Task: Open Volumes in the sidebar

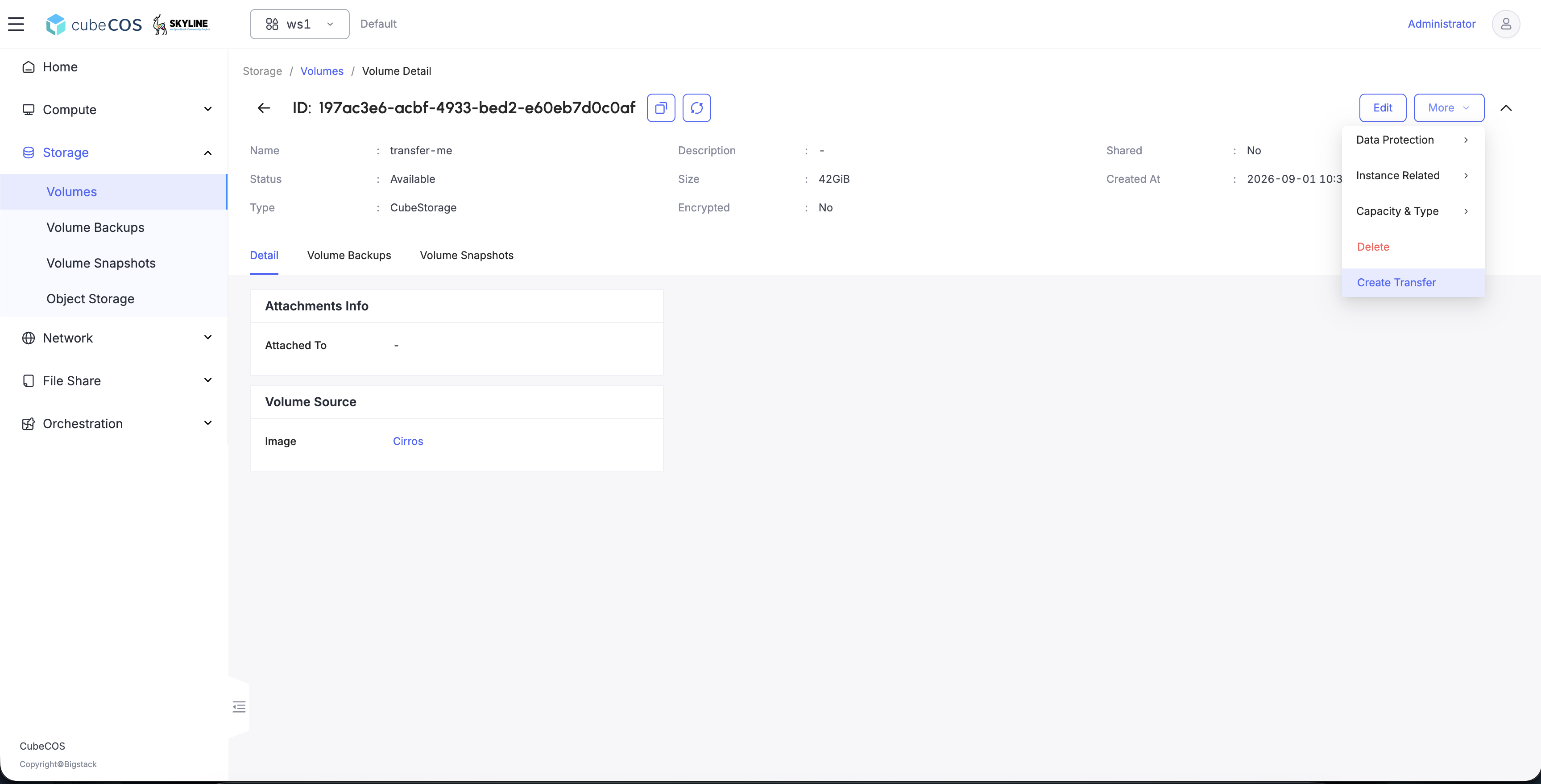Action: click(x=114, y=192)
